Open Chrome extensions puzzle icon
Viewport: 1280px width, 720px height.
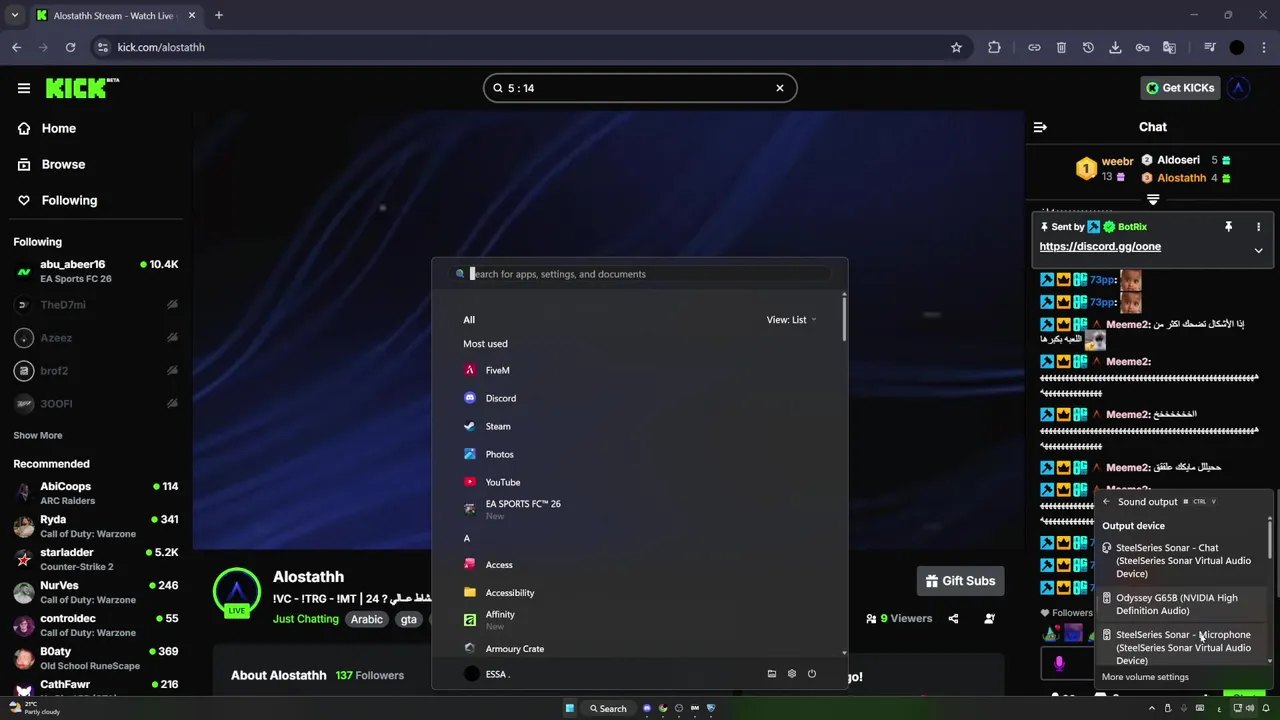[994, 47]
